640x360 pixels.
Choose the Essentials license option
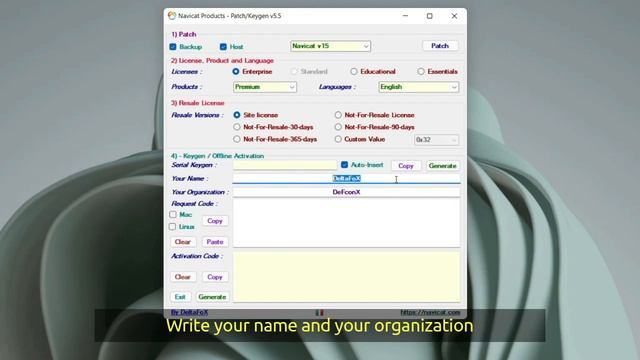pos(421,71)
